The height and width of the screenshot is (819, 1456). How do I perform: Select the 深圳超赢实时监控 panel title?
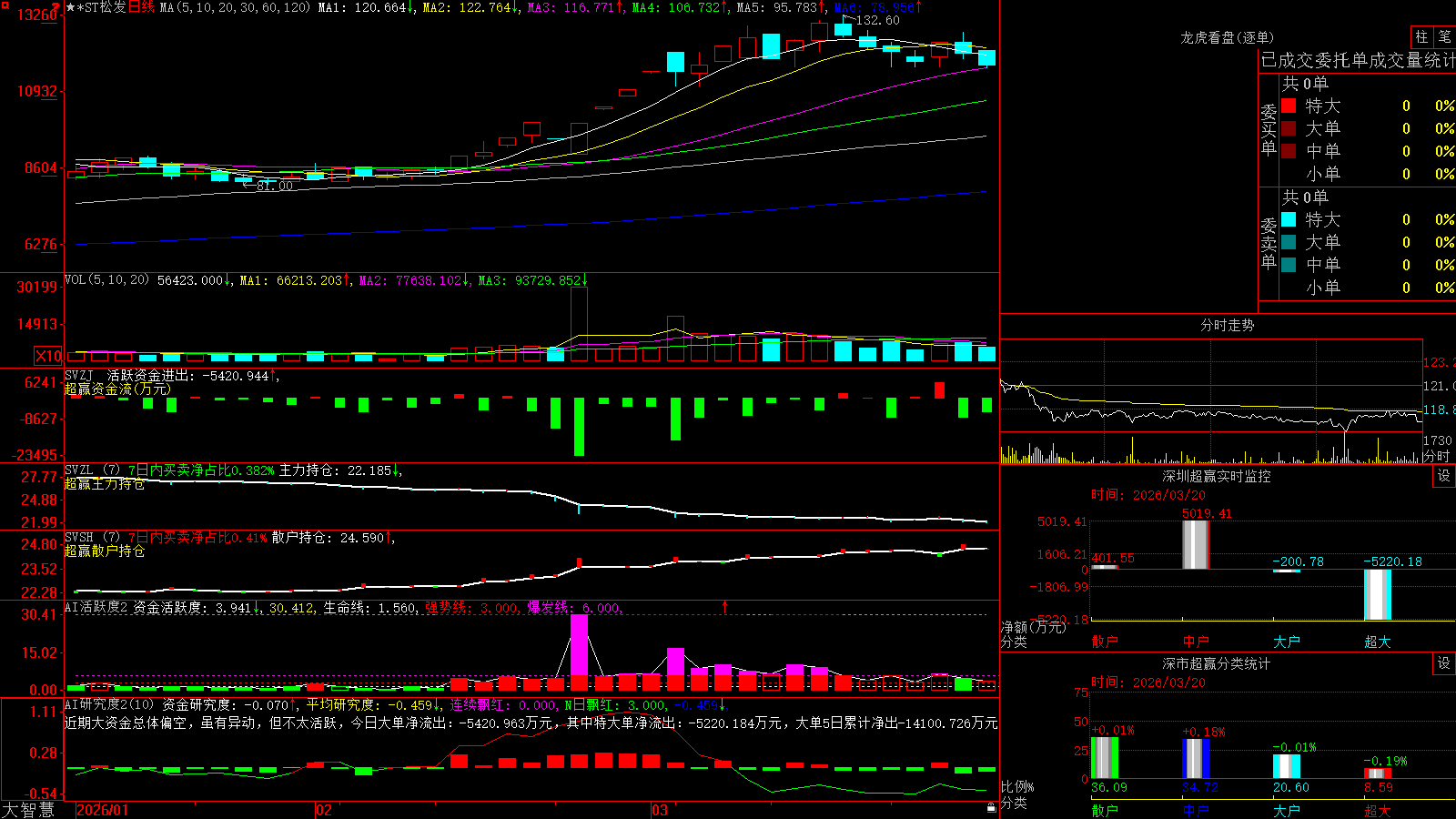coord(1216,476)
